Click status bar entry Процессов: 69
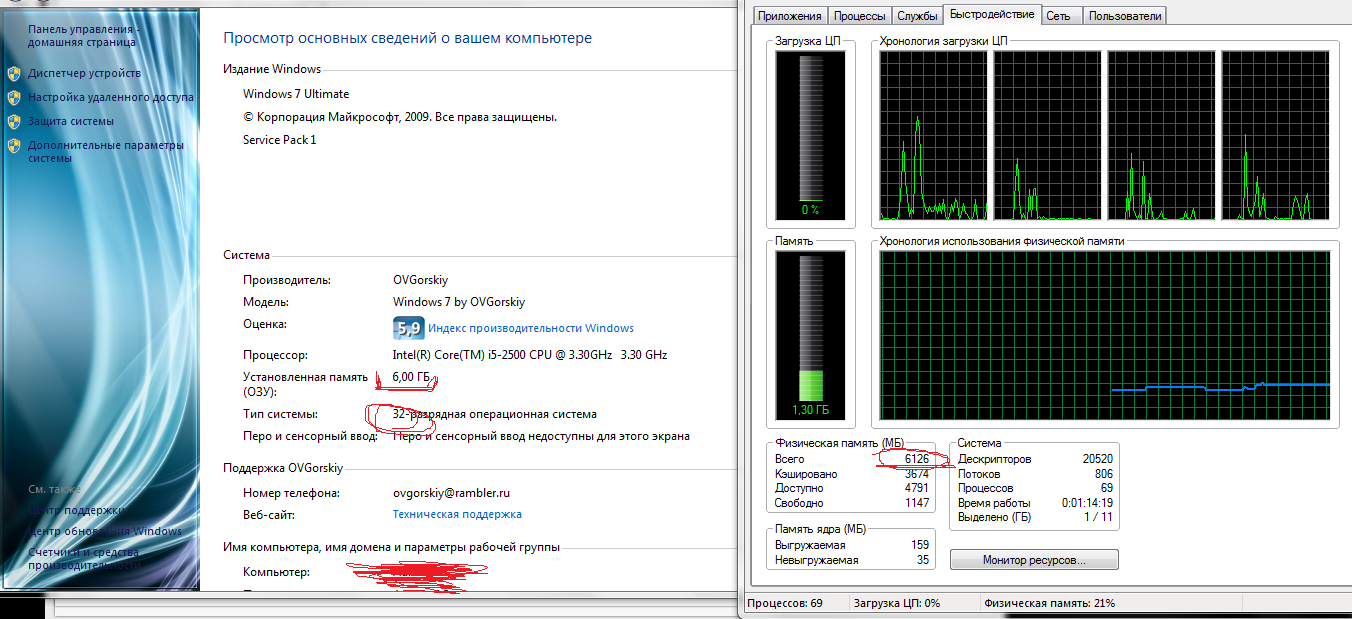The height and width of the screenshot is (619, 1352). 785,603
